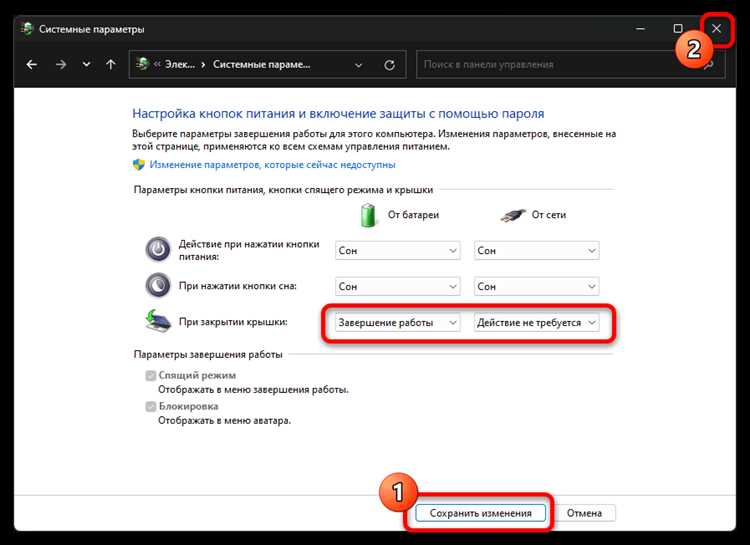Open sleep button plugged-in dropdown
The width and height of the screenshot is (750, 545).
[536, 287]
